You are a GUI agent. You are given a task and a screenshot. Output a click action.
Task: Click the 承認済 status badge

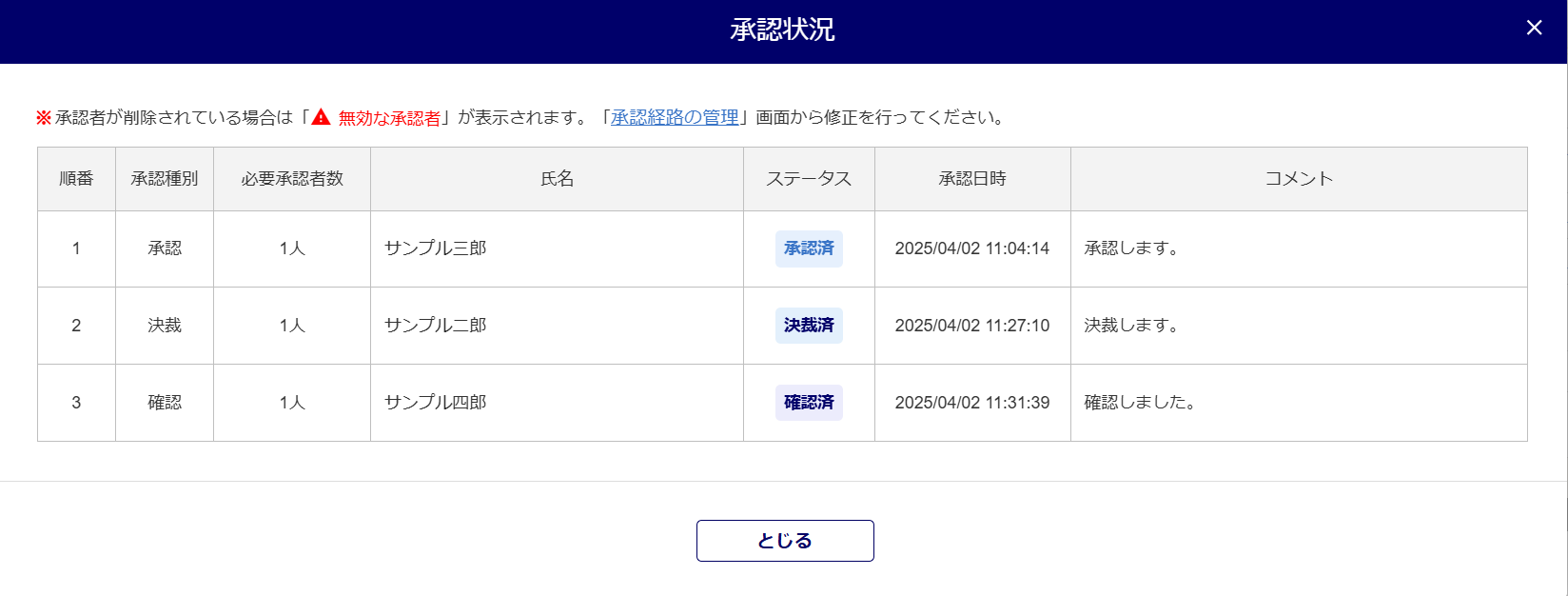pyautogui.click(x=809, y=248)
